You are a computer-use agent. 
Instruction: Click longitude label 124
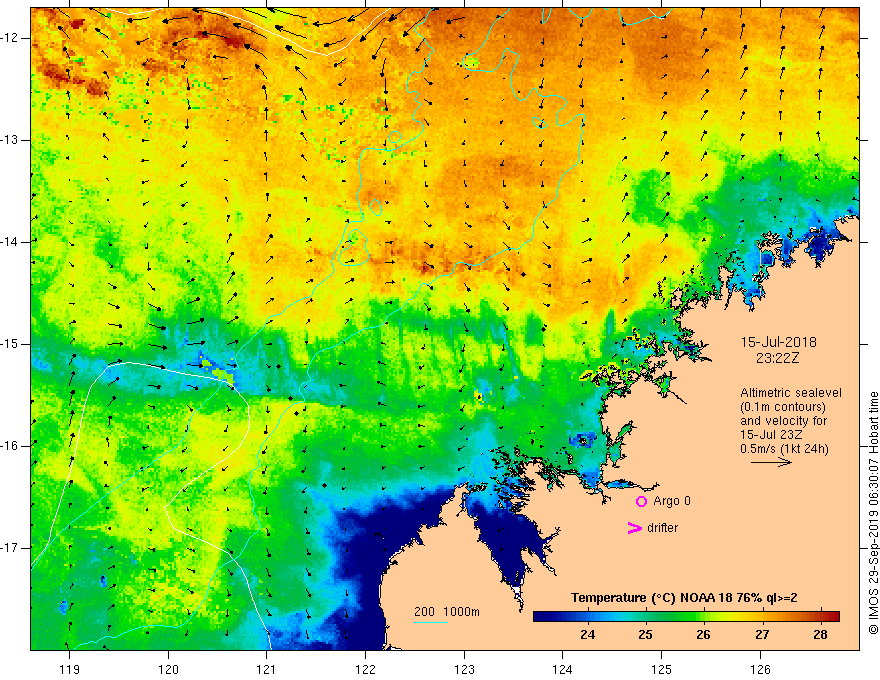(x=563, y=669)
